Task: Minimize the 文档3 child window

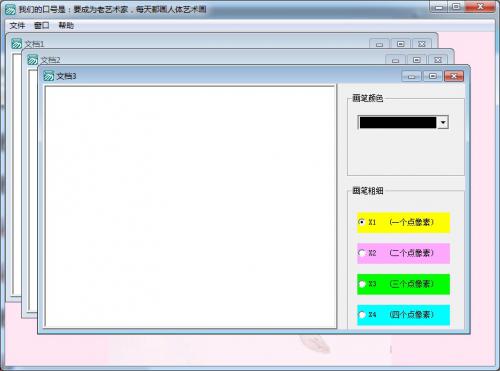Action: (x=412, y=76)
